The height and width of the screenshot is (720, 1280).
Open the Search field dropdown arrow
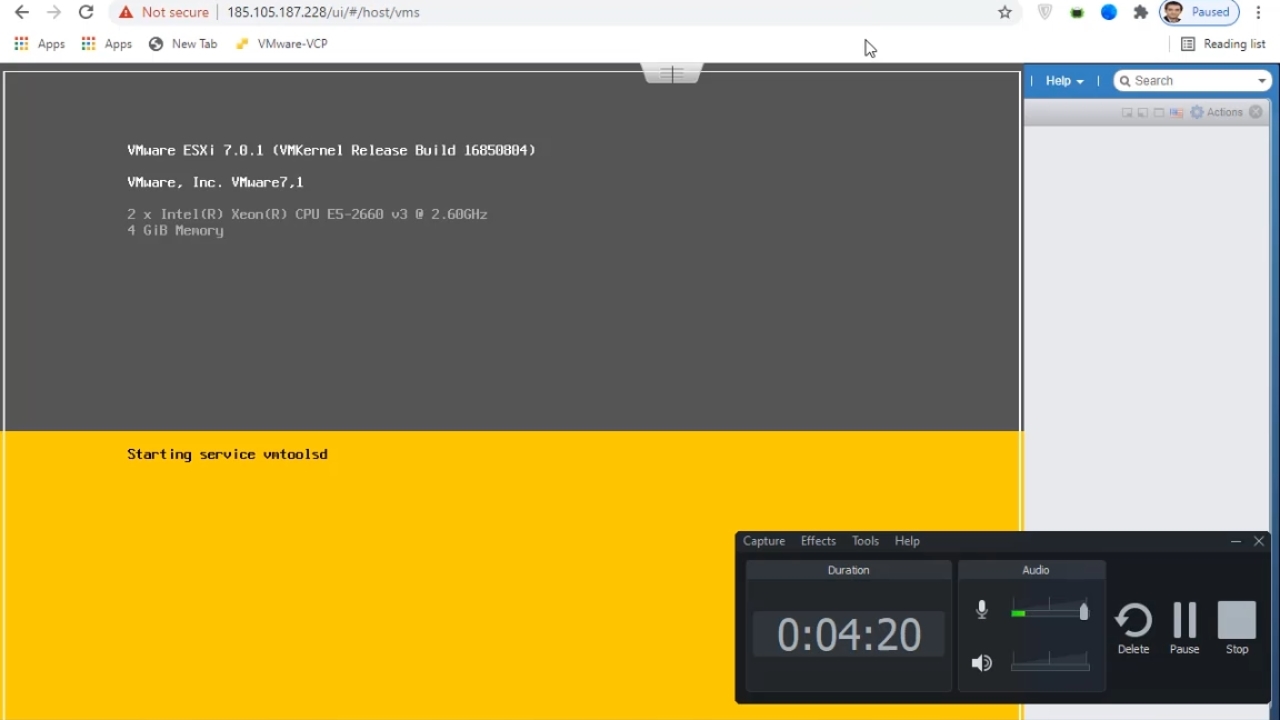[1262, 81]
